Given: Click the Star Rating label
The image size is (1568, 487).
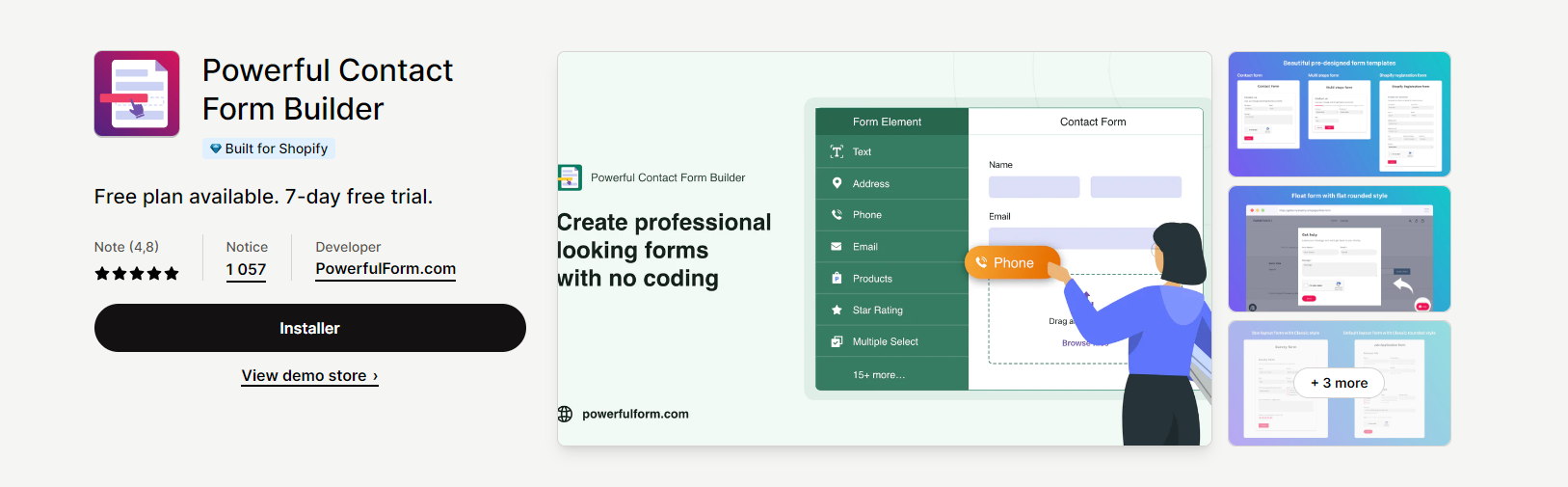Looking at the screenshot, I should coord(878,311).
